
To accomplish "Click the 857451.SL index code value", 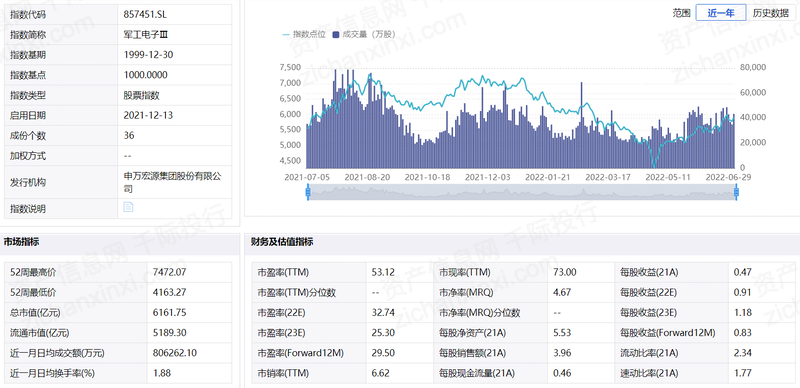I will [145, 14].
